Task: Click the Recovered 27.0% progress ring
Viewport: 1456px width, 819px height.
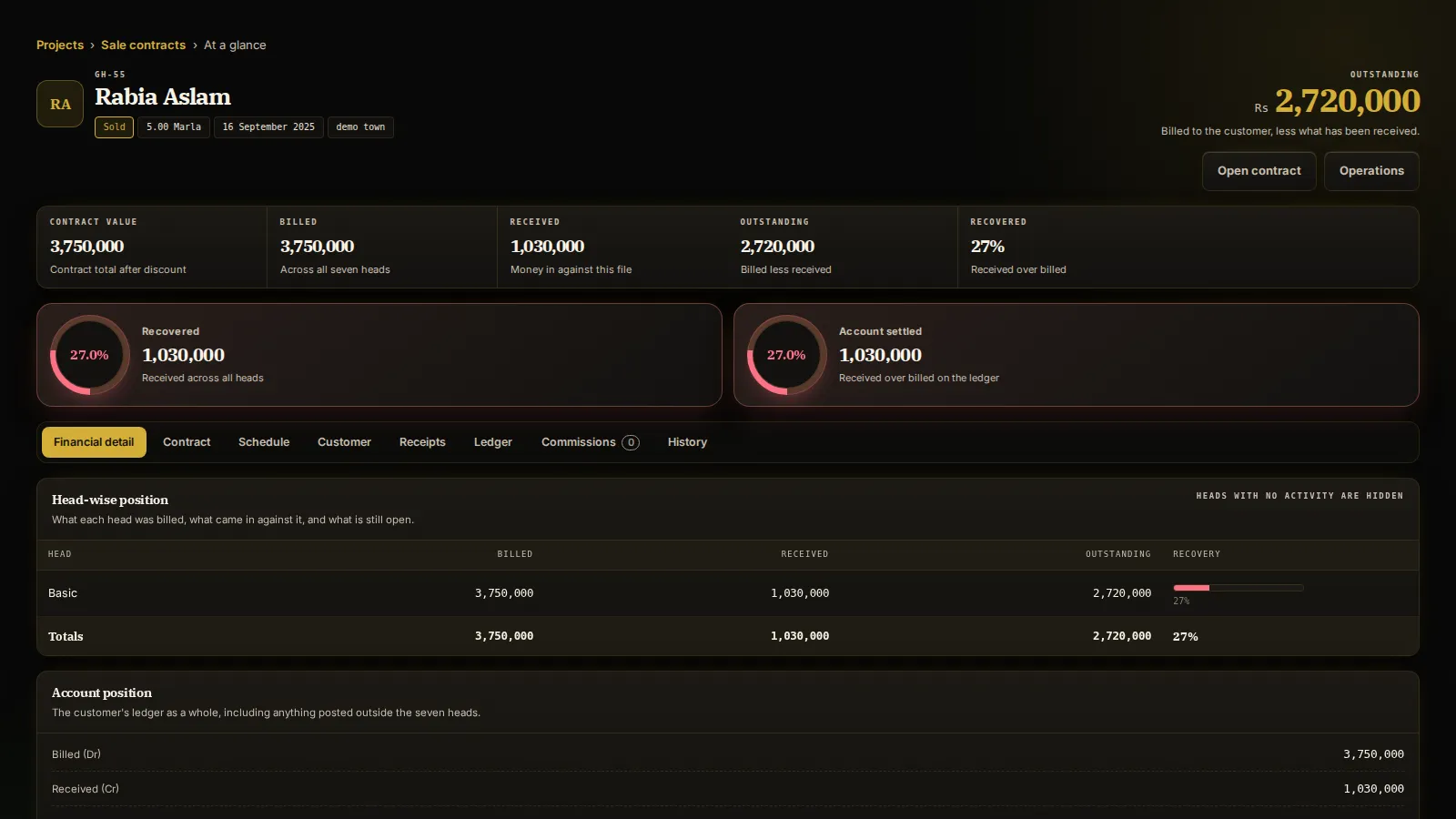Action: (x=89, y=355)
